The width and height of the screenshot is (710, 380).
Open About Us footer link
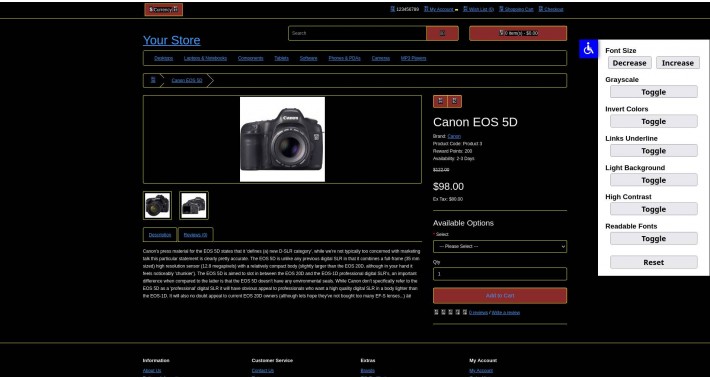tap(152, 370)
